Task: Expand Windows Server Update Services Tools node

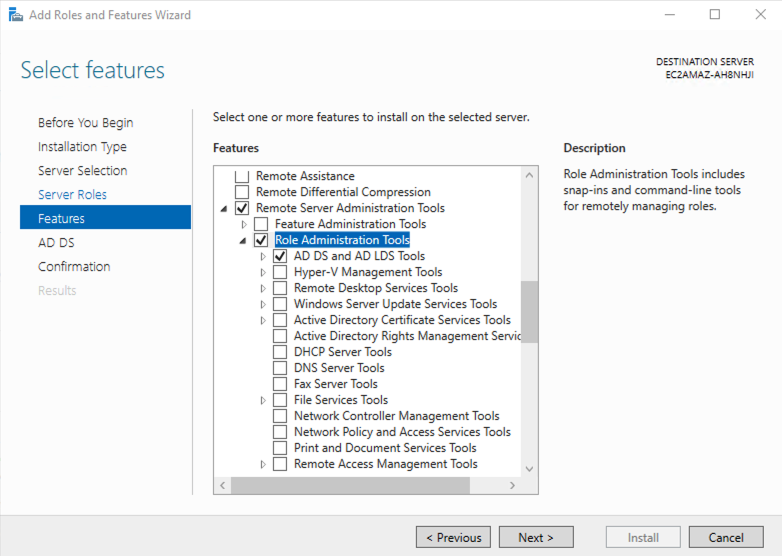Action: click(263, 304)
